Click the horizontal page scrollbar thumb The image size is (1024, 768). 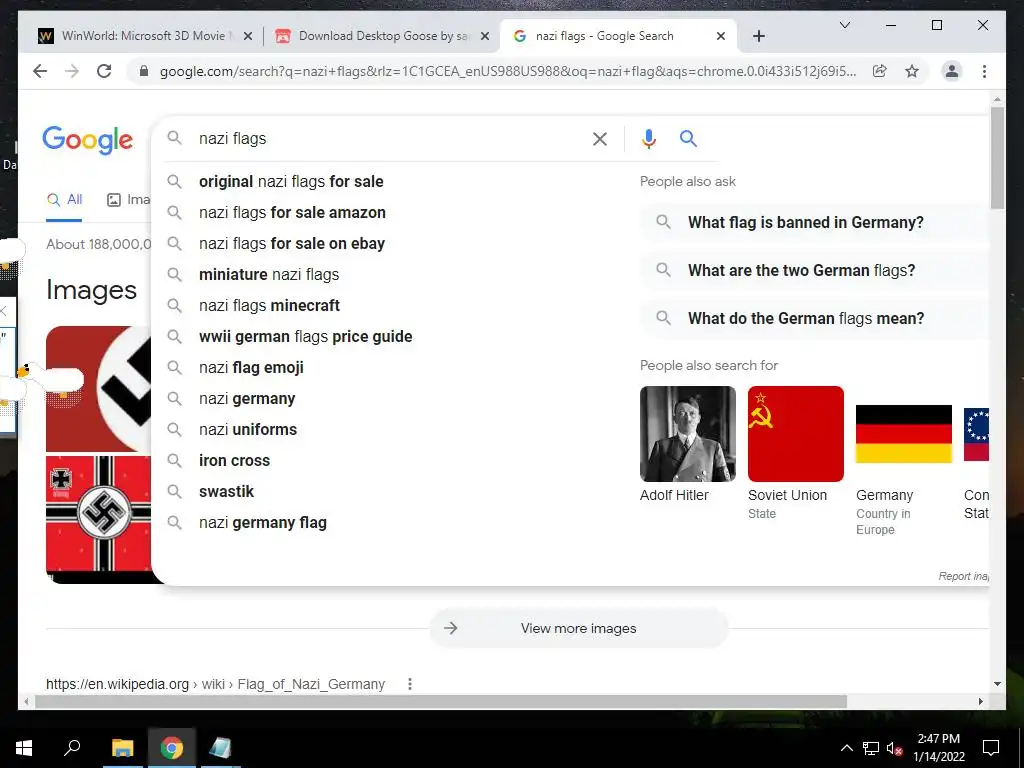click(x=441, y=701)
